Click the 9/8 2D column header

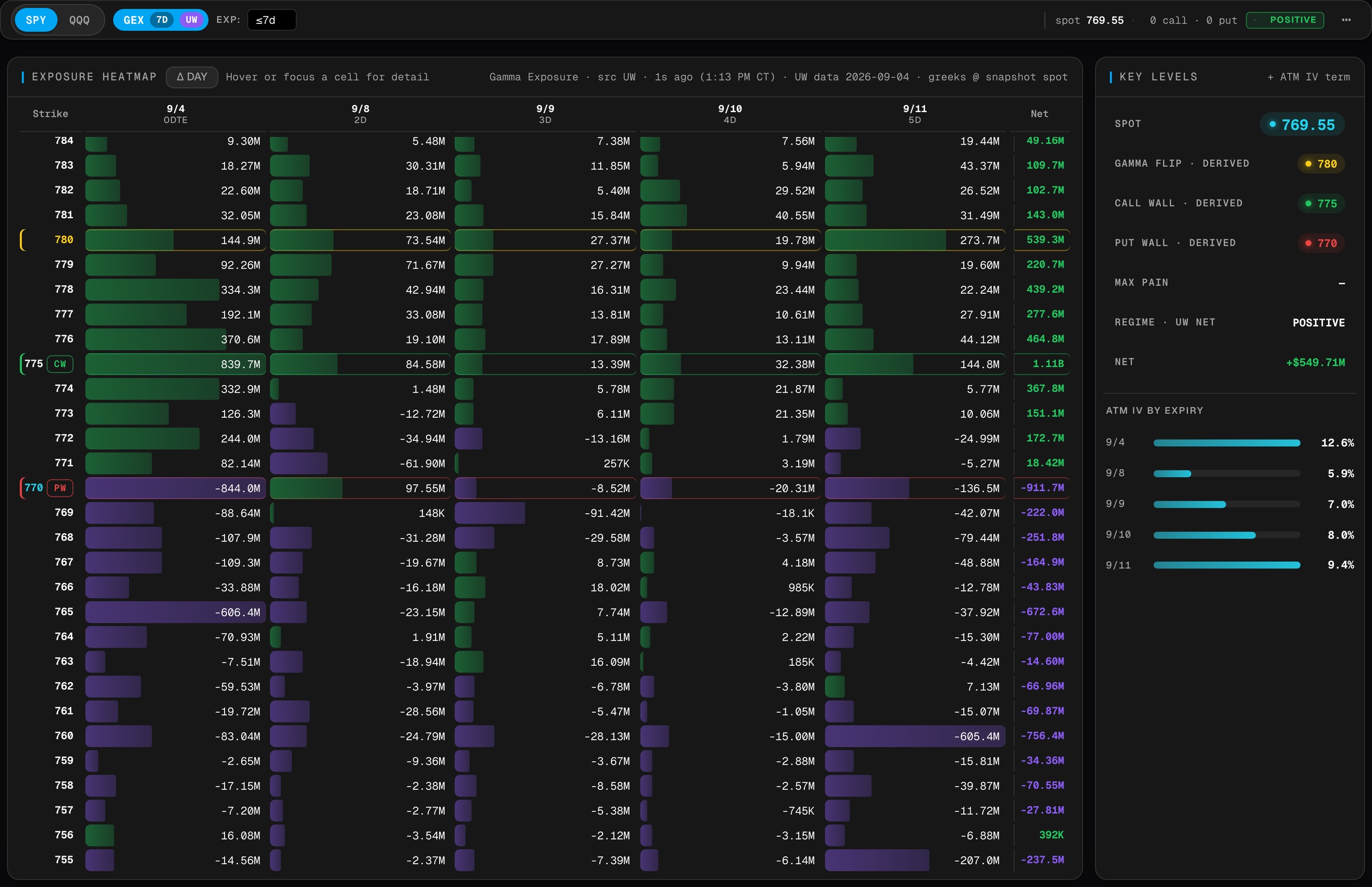pos(361,114)
